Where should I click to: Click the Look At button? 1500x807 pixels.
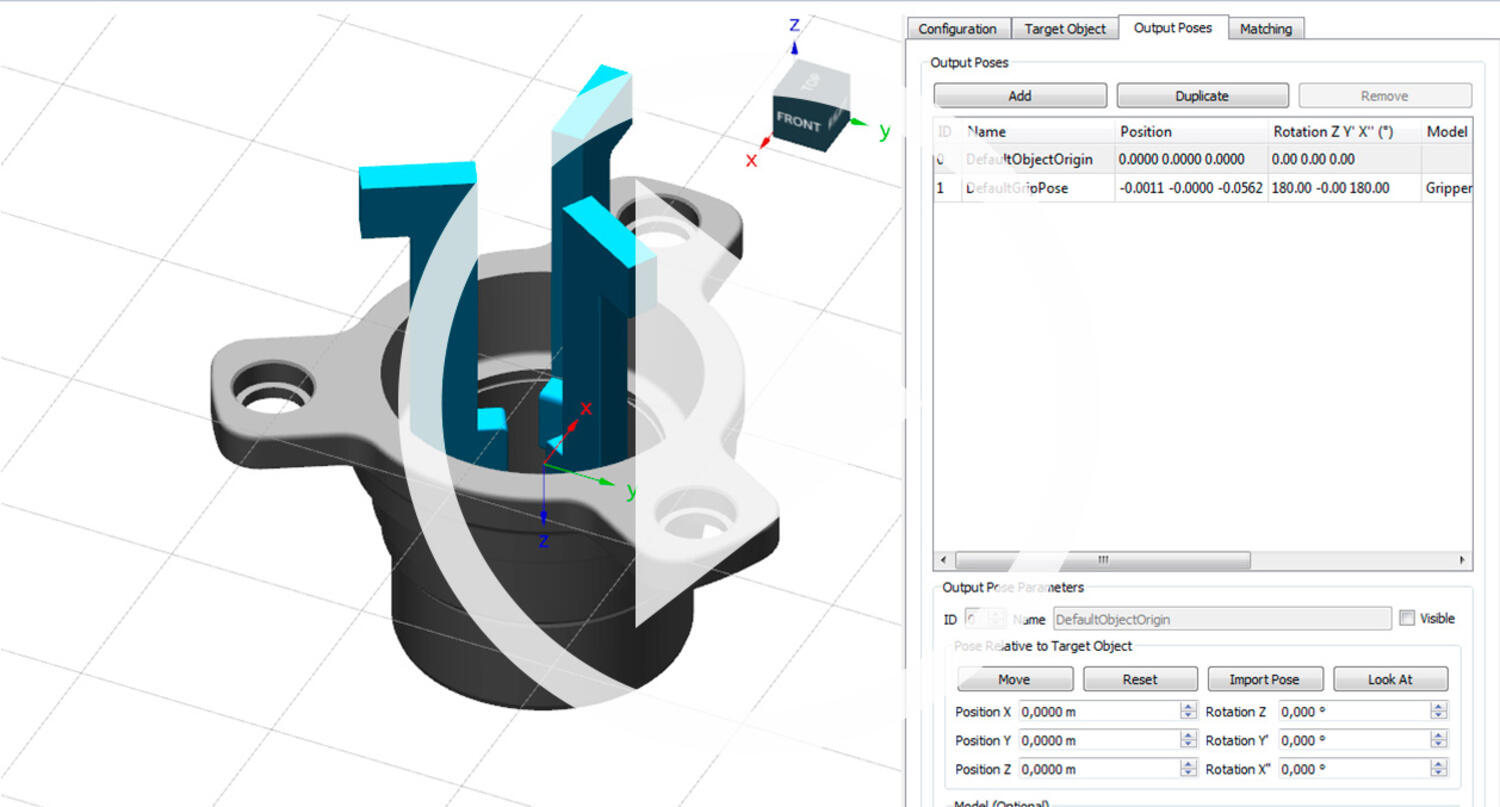(x=1389, y=680)
